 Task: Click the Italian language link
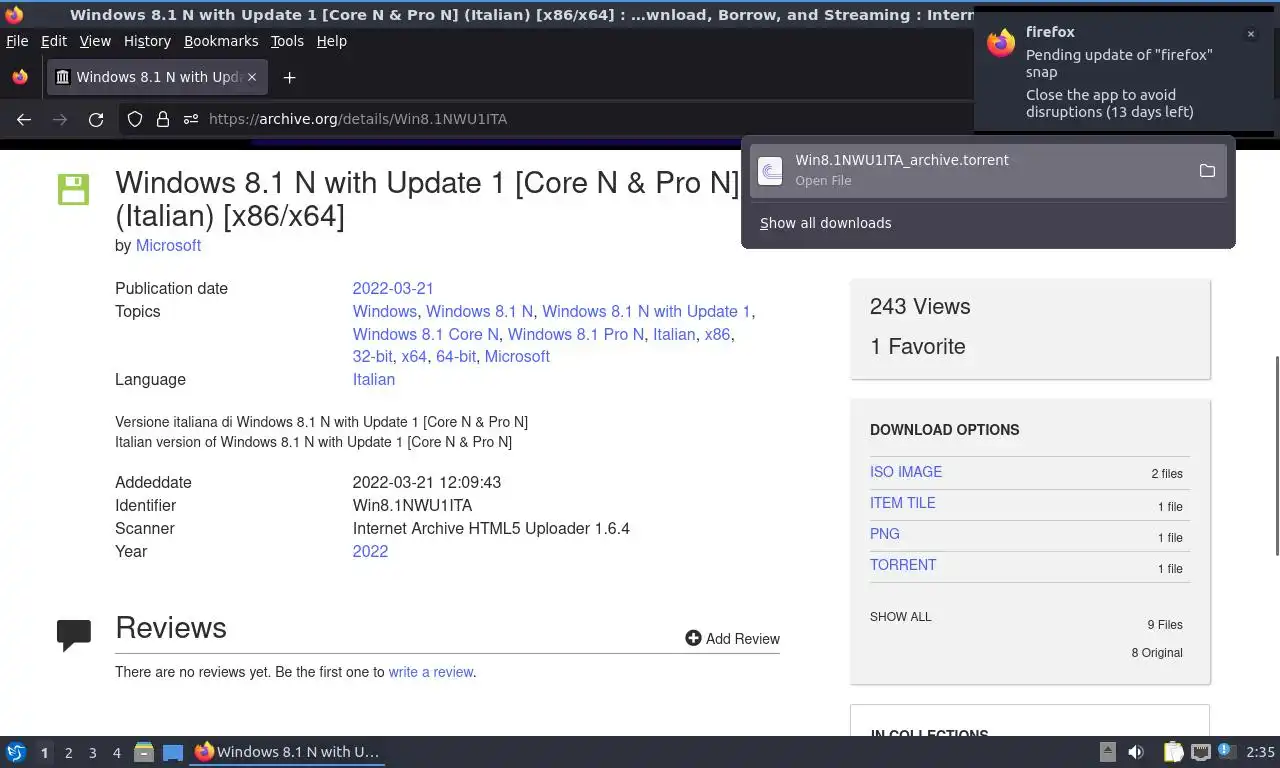pos(373,379)
